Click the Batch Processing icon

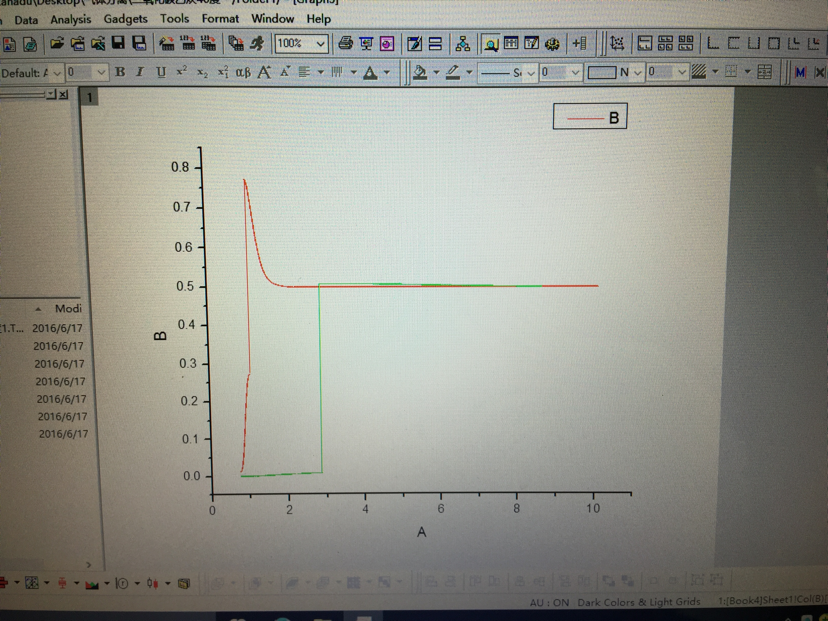[236, 43]
